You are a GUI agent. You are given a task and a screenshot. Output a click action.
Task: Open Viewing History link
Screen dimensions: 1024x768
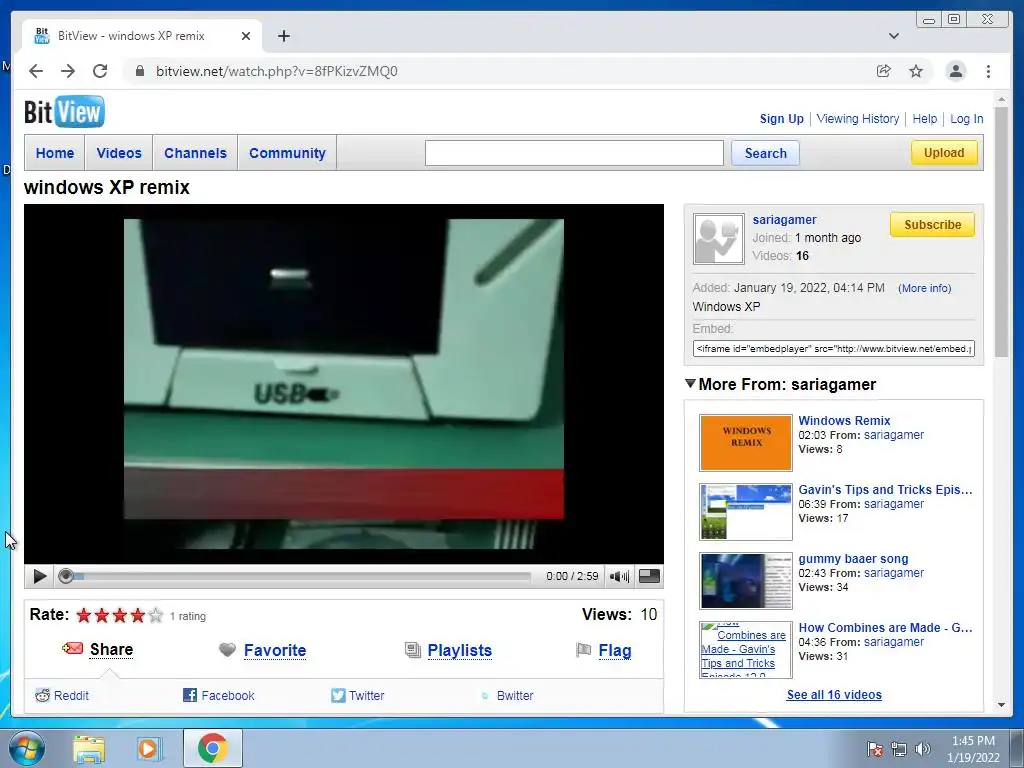click(858, 119)
